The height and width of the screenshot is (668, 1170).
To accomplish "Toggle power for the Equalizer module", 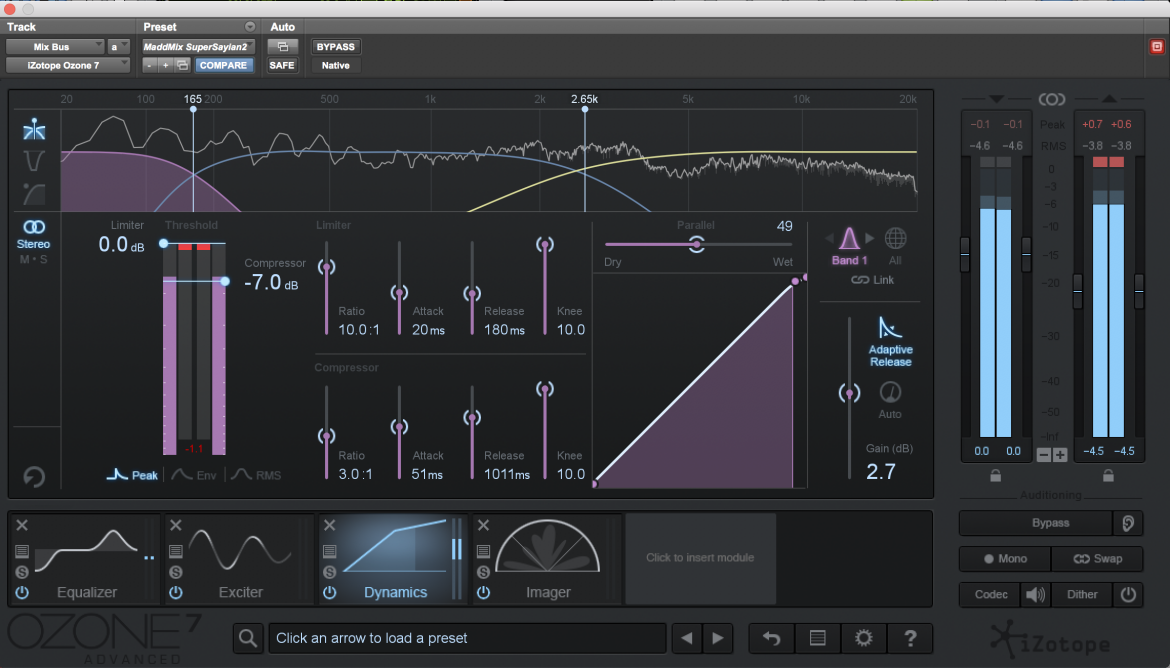I will point(22,593).
